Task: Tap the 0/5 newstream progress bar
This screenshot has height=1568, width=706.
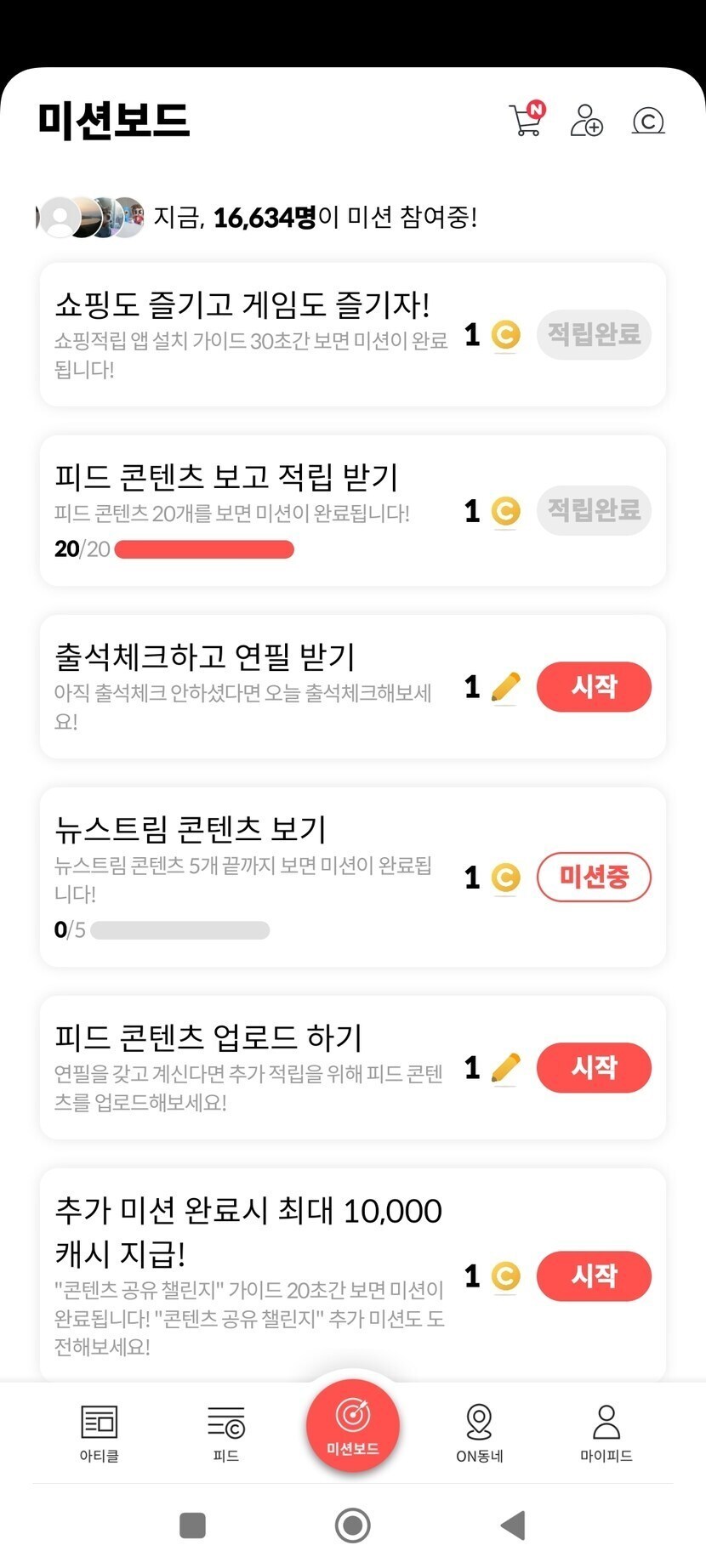Action: click(x=179, y=930)
